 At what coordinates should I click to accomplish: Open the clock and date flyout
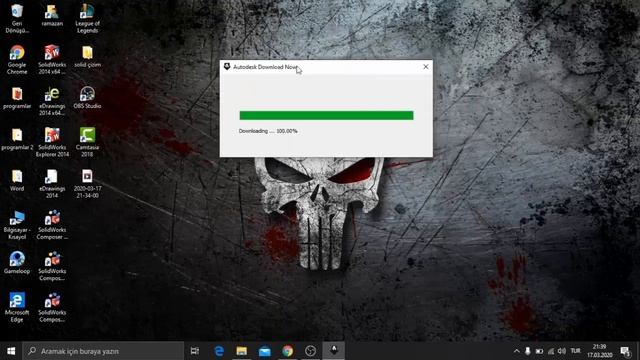click(599, 351)
